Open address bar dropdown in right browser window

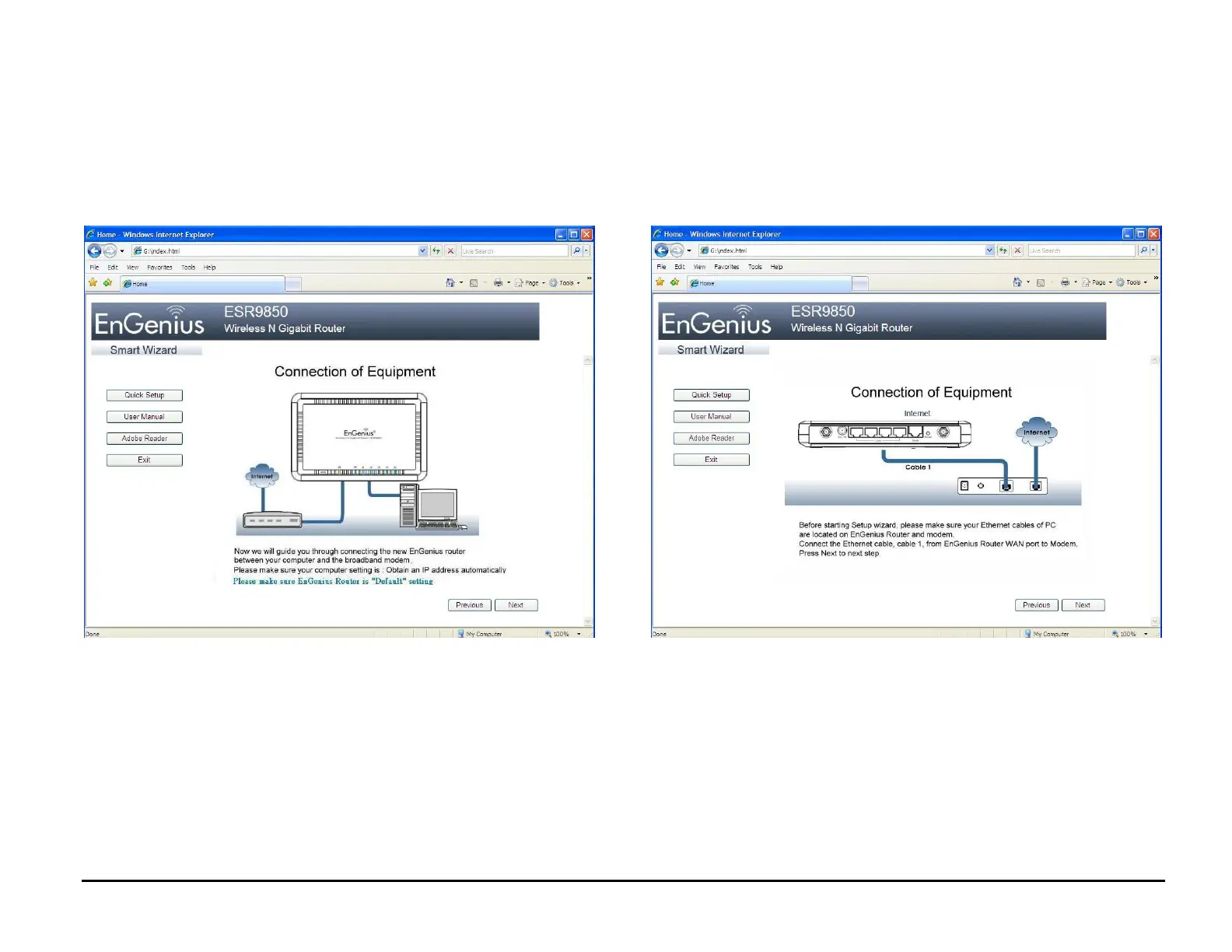[x=990, y=250]
